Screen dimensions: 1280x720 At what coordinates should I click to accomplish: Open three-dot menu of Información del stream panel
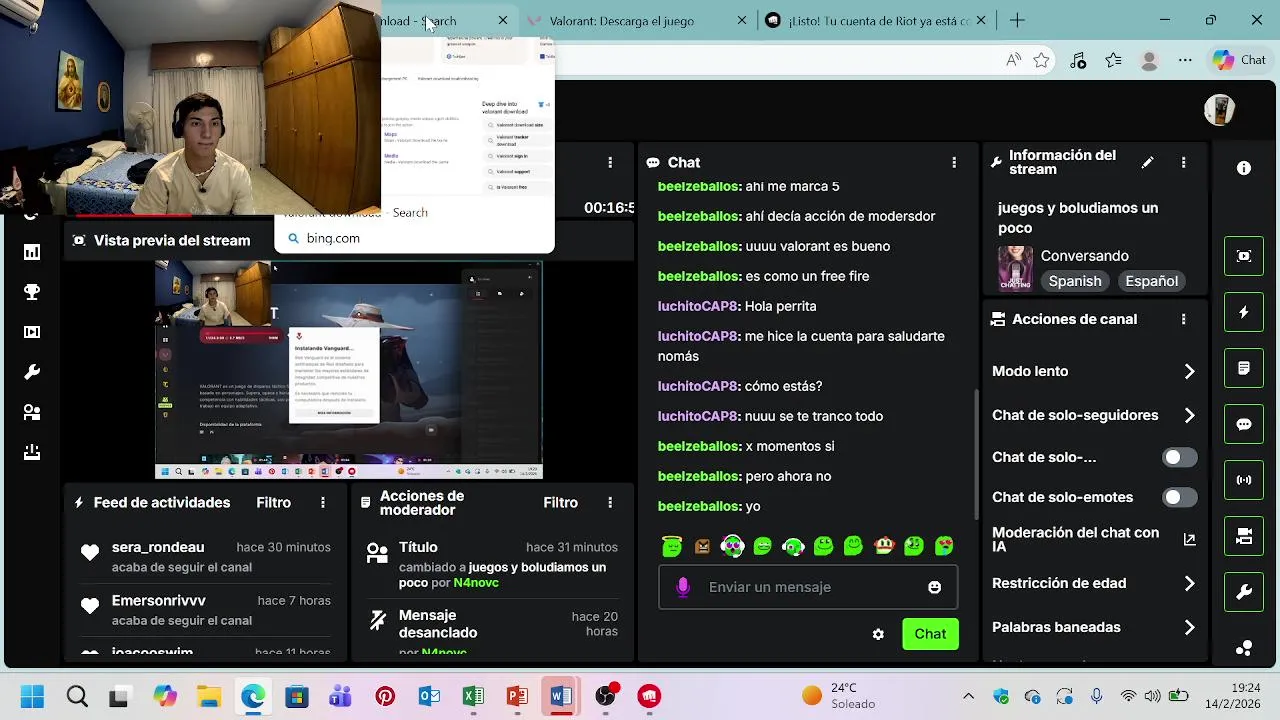tap(1184, 162)
